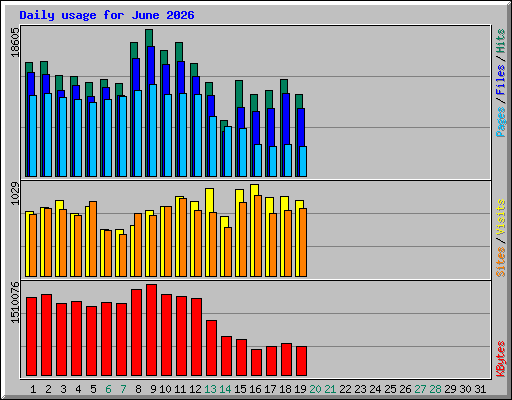
Task: Click the yellow visits bar for day 13
Action: pos(209,200)
